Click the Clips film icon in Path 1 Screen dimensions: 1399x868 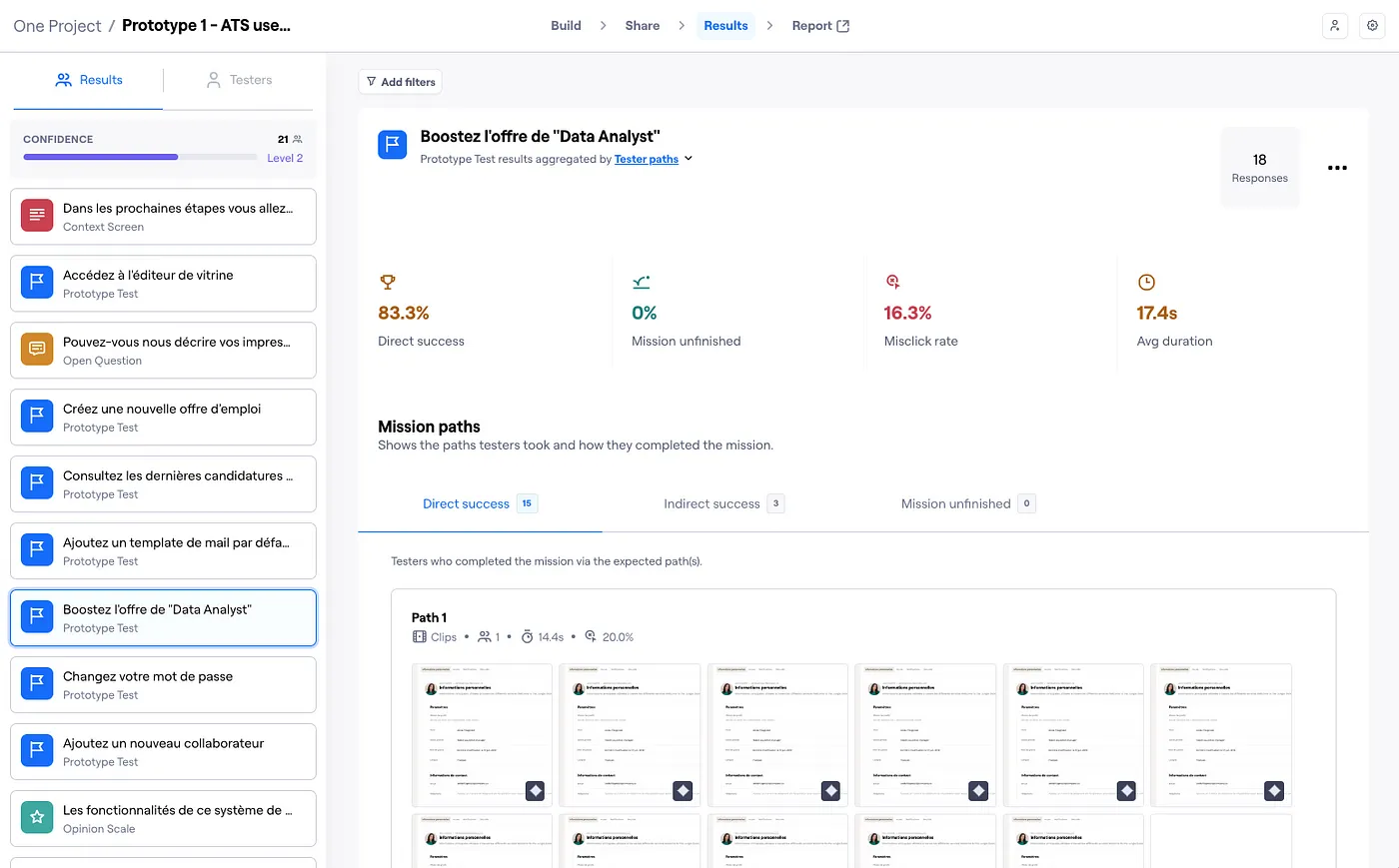coord(420,637)
